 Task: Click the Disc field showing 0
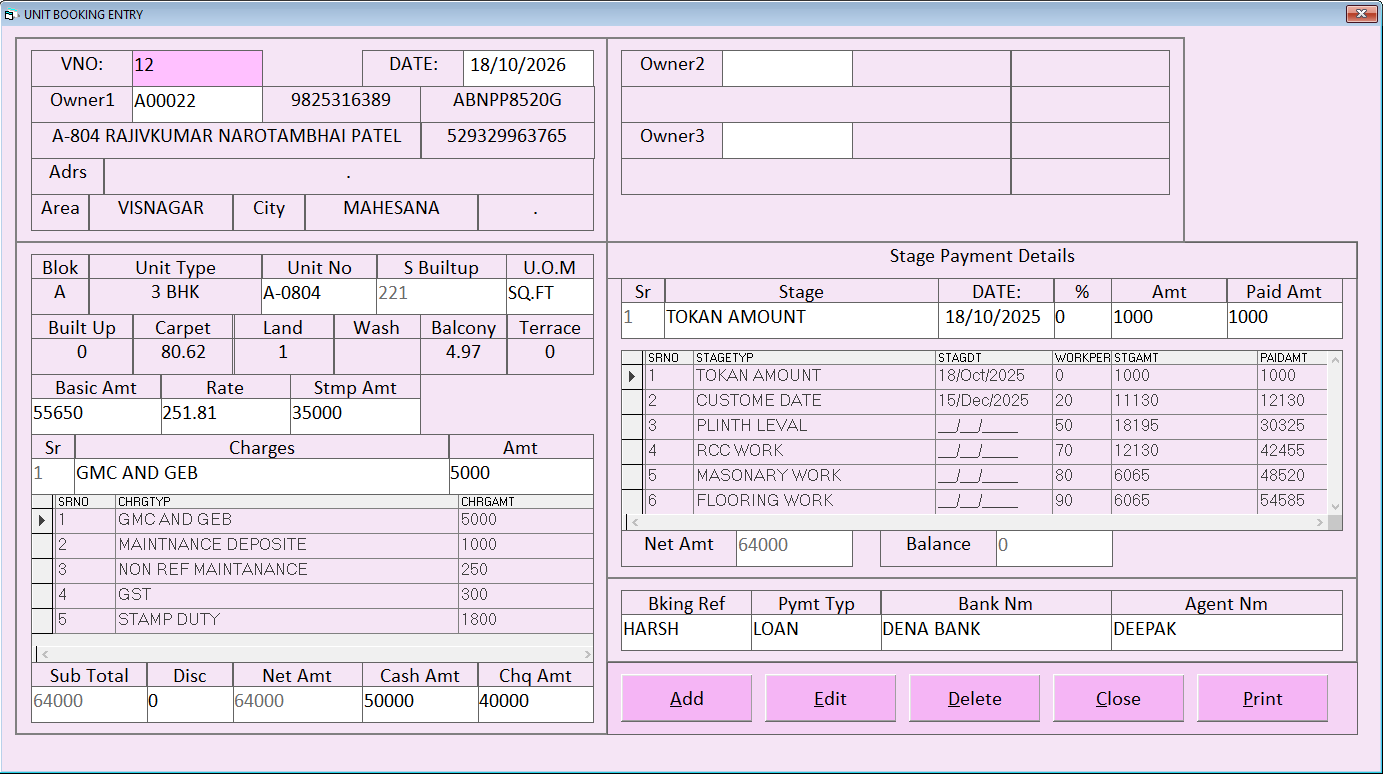190,704
